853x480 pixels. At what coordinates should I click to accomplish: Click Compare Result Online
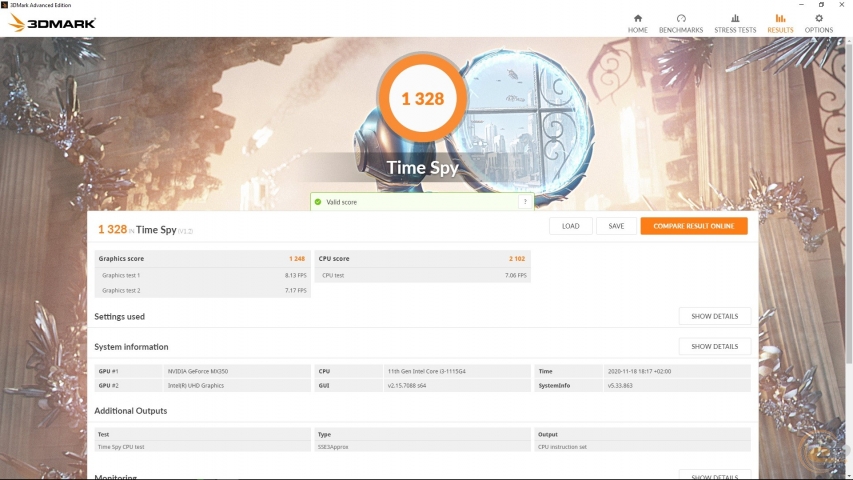(x=694, y=226)
